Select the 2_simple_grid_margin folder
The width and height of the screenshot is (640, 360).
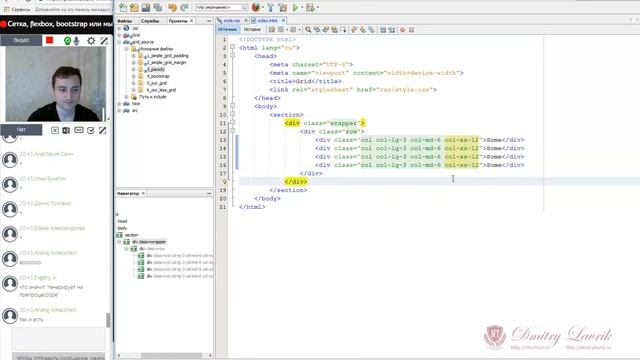pos(166,62)
